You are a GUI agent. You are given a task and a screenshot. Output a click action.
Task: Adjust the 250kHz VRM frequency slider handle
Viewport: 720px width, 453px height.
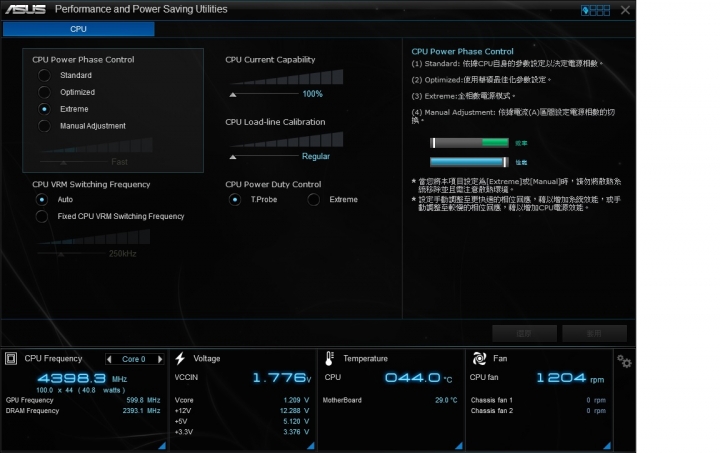click(x=61, y=254)
